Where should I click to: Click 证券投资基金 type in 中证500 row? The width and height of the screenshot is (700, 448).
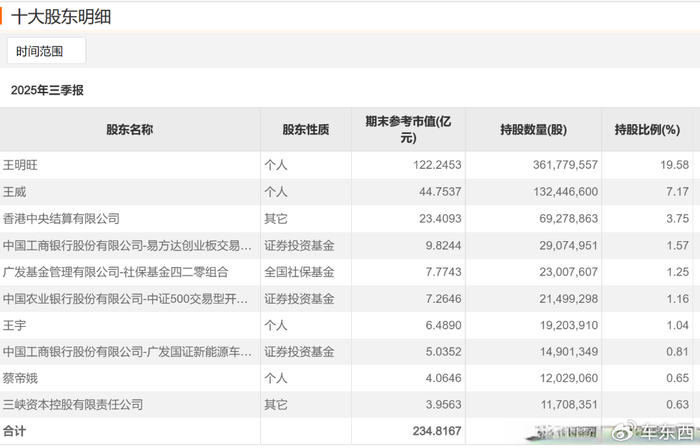point(299,299)
